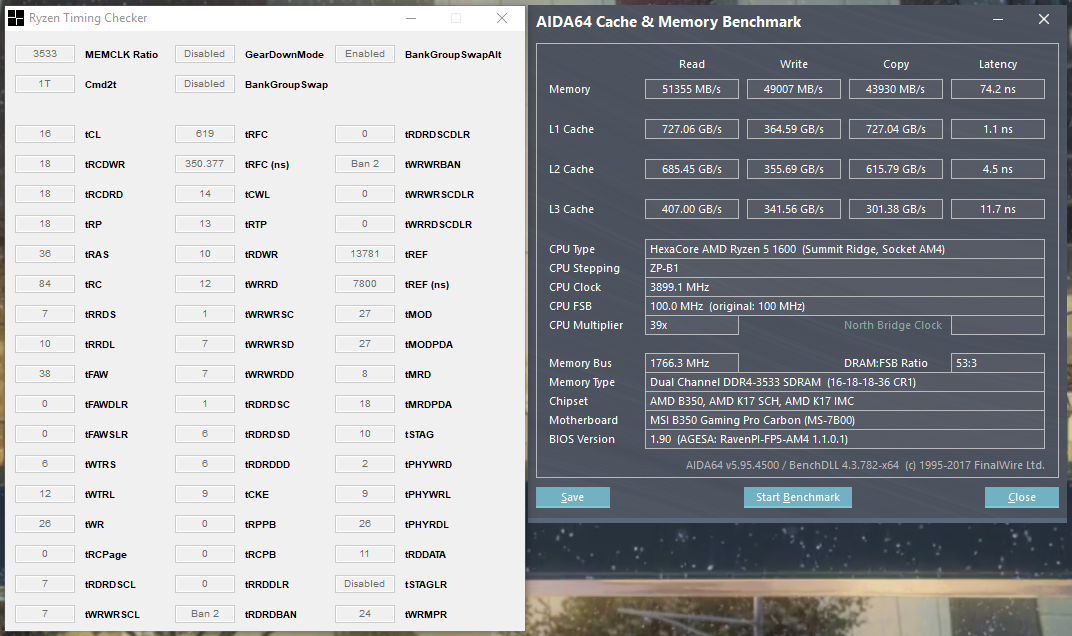Select the Memory Type field
Viewport: 1072px width, 636px height.
pyautogui.click(x=844, y=382)
